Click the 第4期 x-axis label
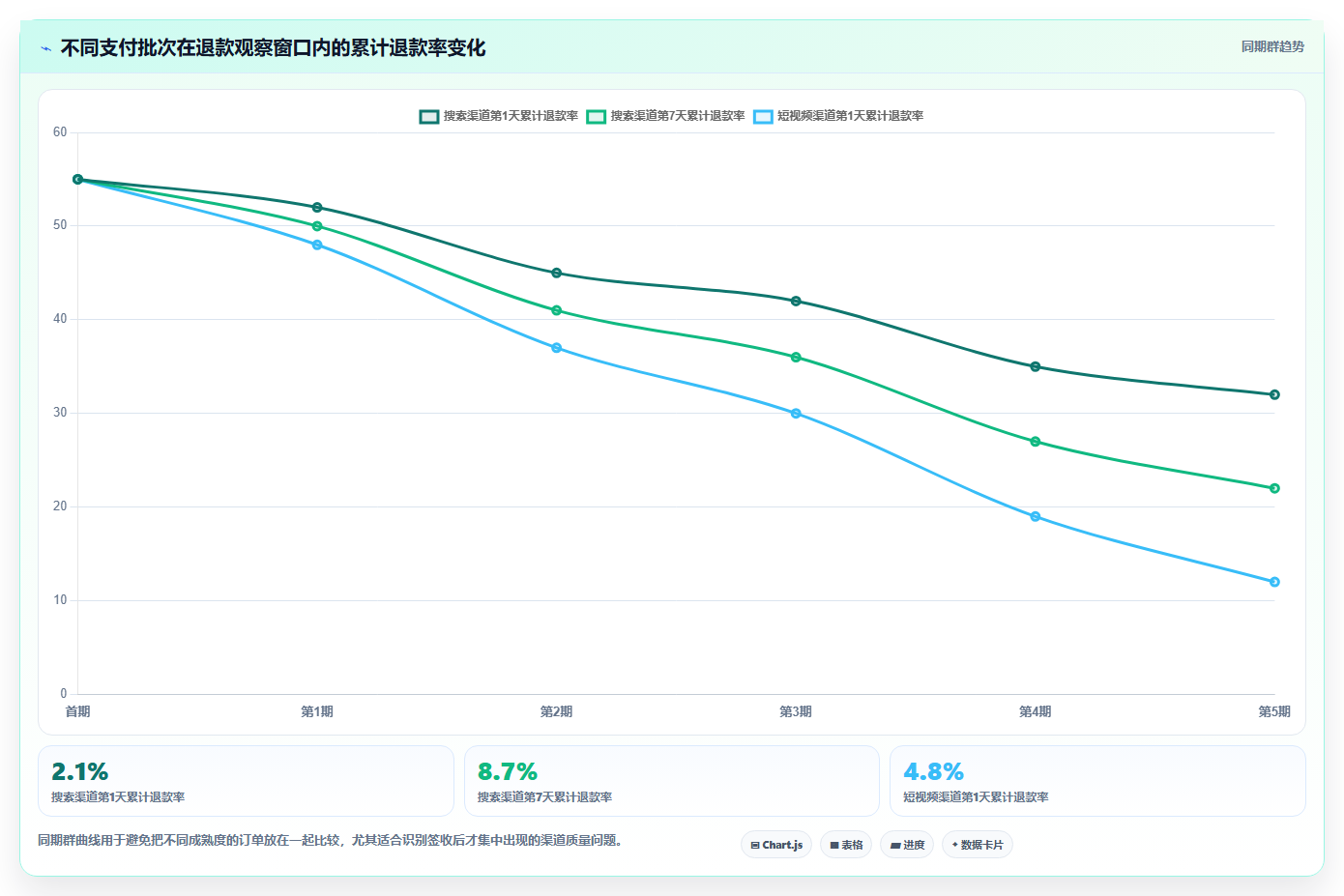This screenshot has width=1344, height=896. (x=1036, y=712)
